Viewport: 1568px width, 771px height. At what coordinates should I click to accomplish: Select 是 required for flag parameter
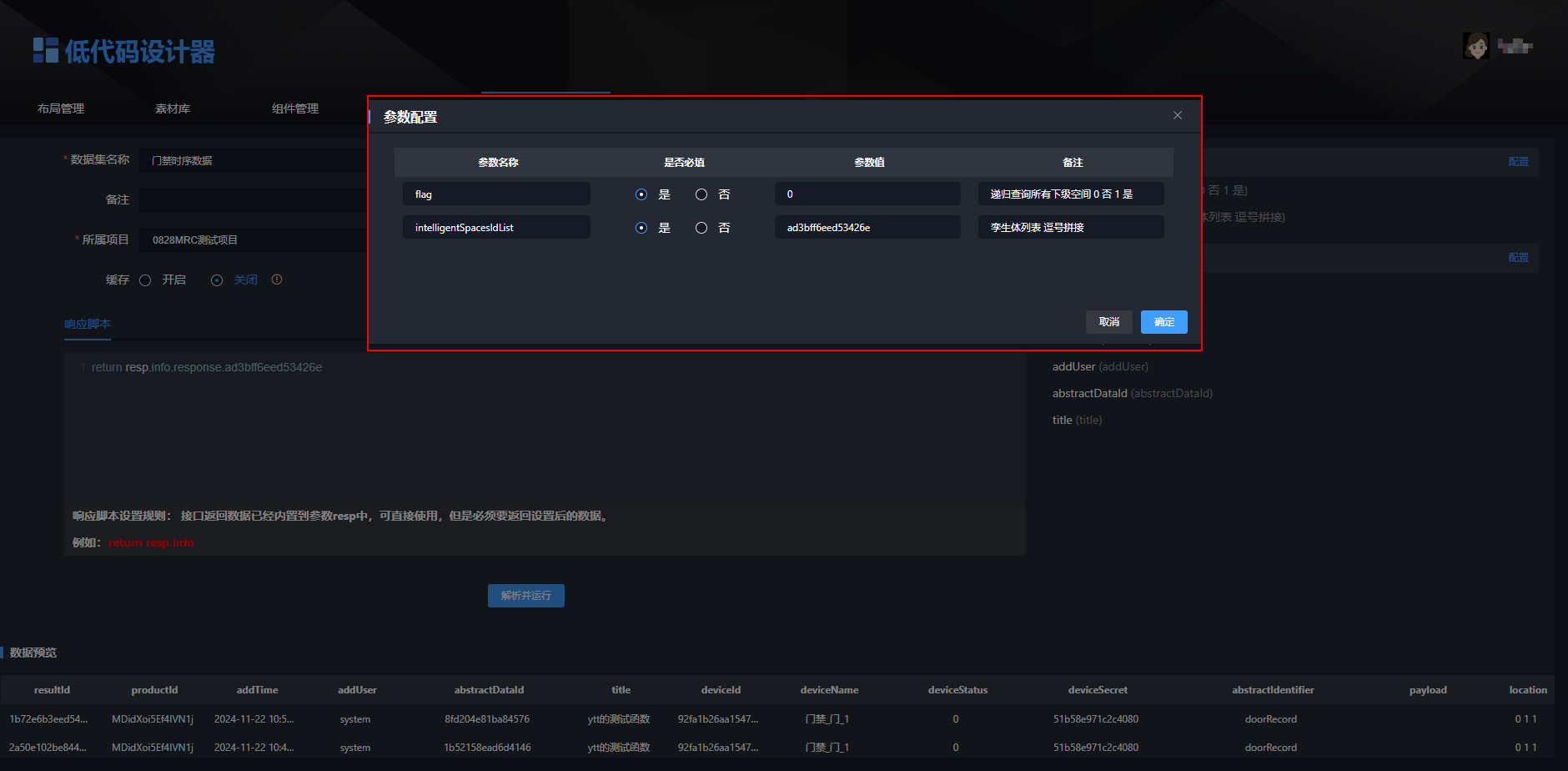641,194
